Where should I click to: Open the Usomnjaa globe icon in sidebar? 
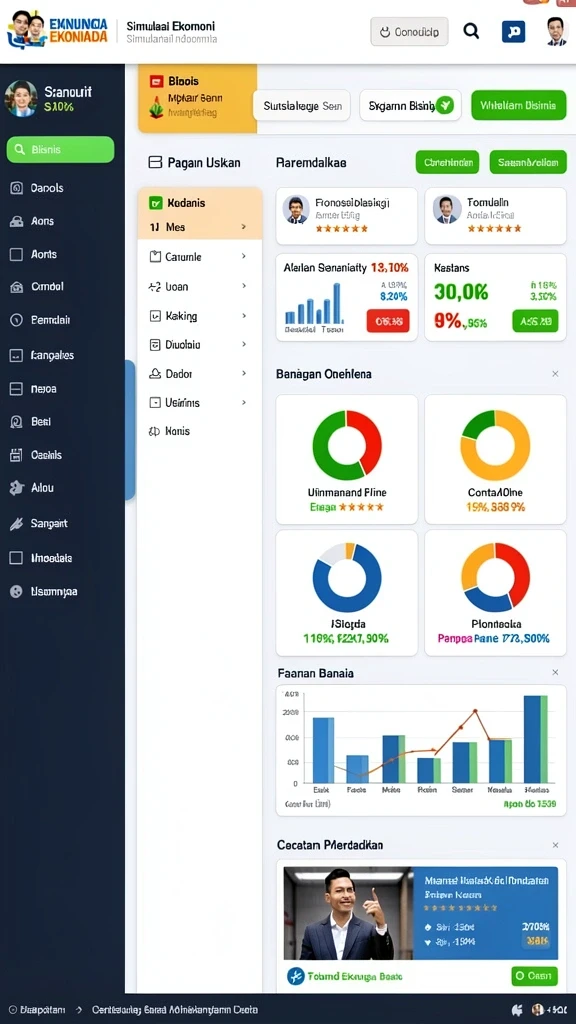[x=16, y=592]
